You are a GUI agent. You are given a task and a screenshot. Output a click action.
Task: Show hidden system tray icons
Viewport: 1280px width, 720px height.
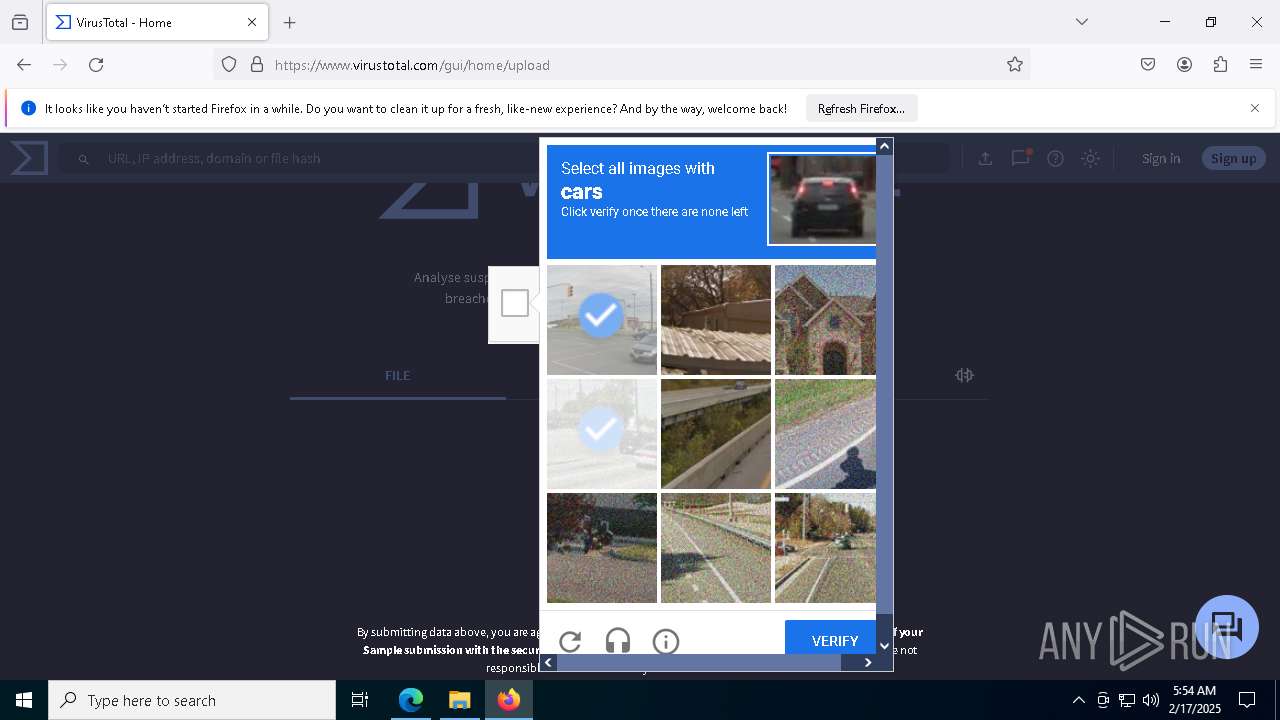click(x=1078, y=700)
